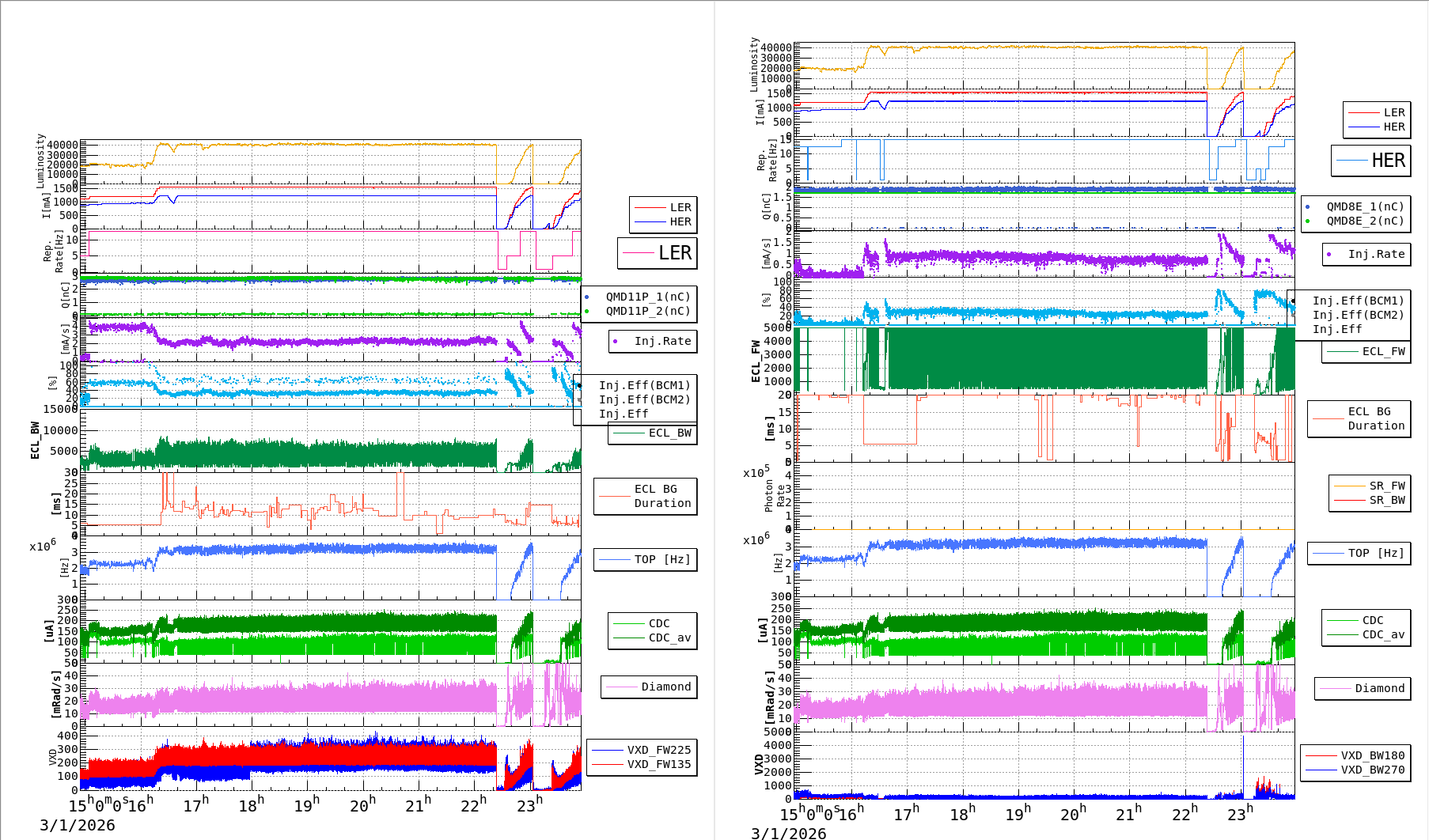Click the large HER rep rate legend

pyautogui.click(x=1371, y=161)
